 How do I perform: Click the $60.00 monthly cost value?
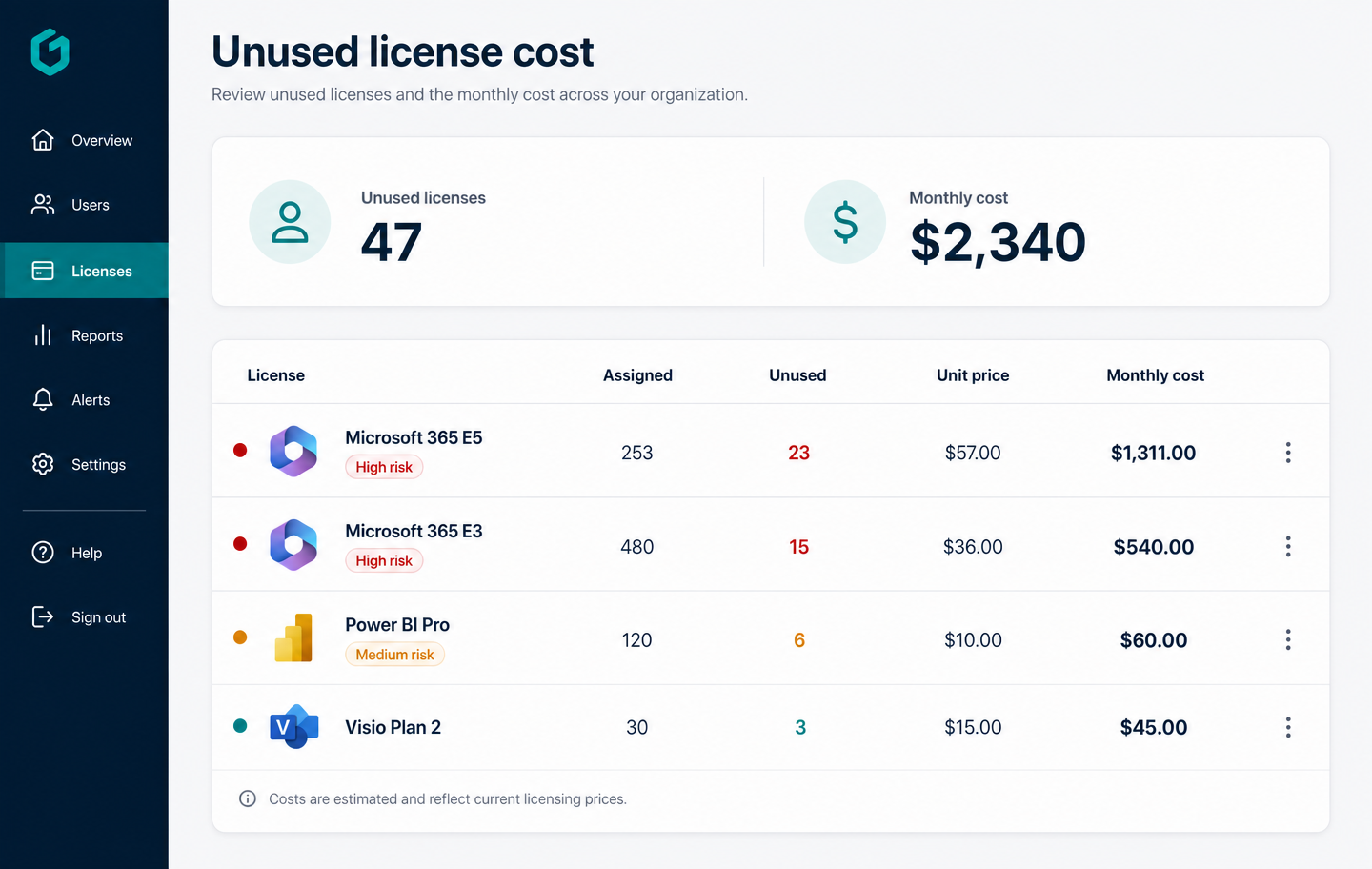(1153, 640)
